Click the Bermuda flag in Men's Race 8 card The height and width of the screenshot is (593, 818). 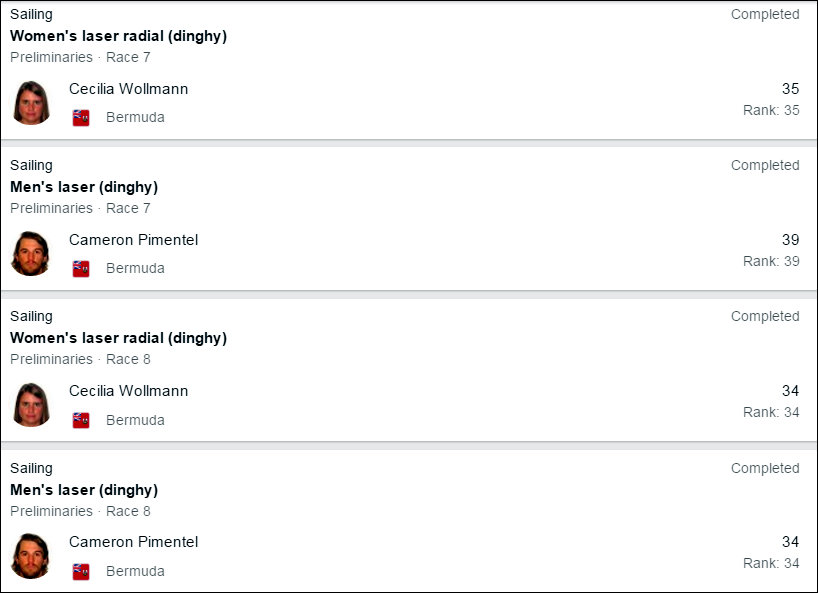pyautogui.click(x=81, y=571)
